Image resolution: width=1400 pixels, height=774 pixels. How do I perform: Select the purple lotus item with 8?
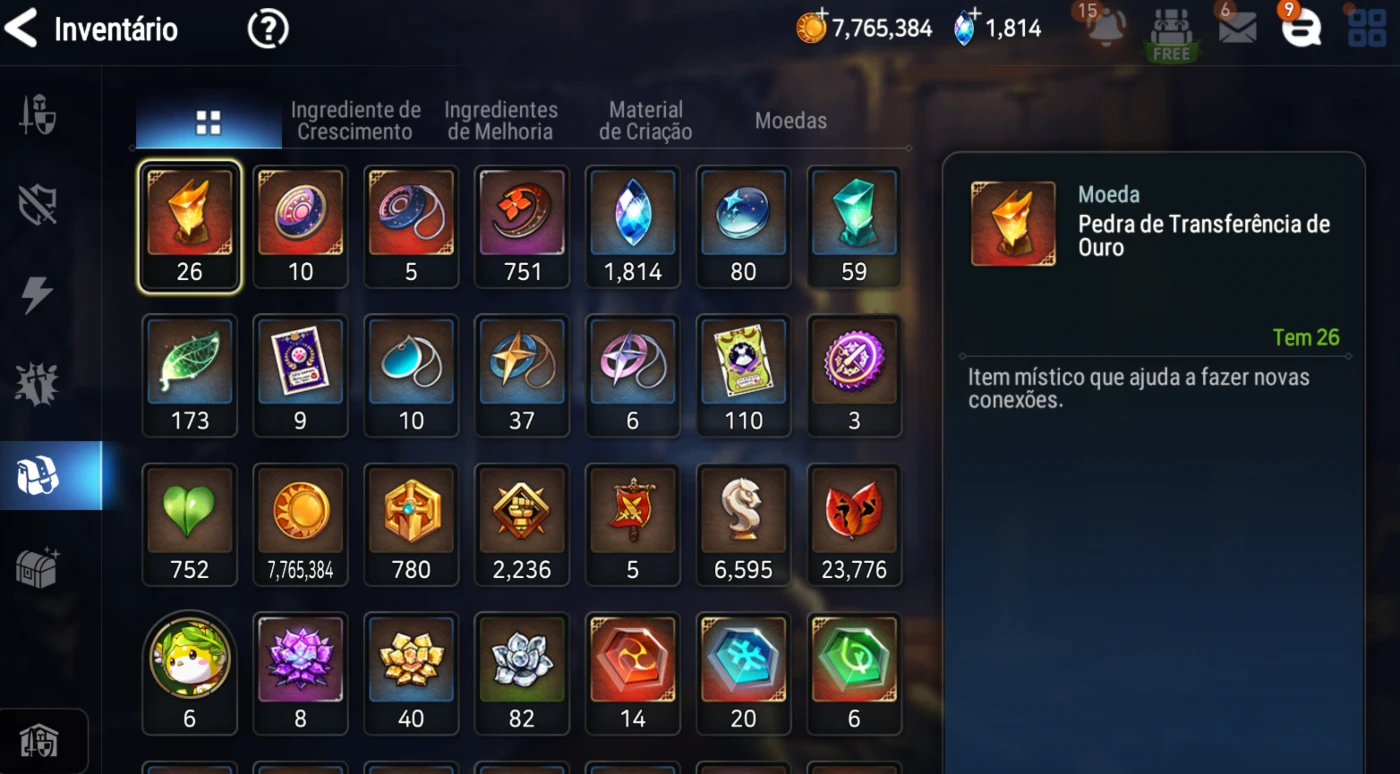click(300, 674)
